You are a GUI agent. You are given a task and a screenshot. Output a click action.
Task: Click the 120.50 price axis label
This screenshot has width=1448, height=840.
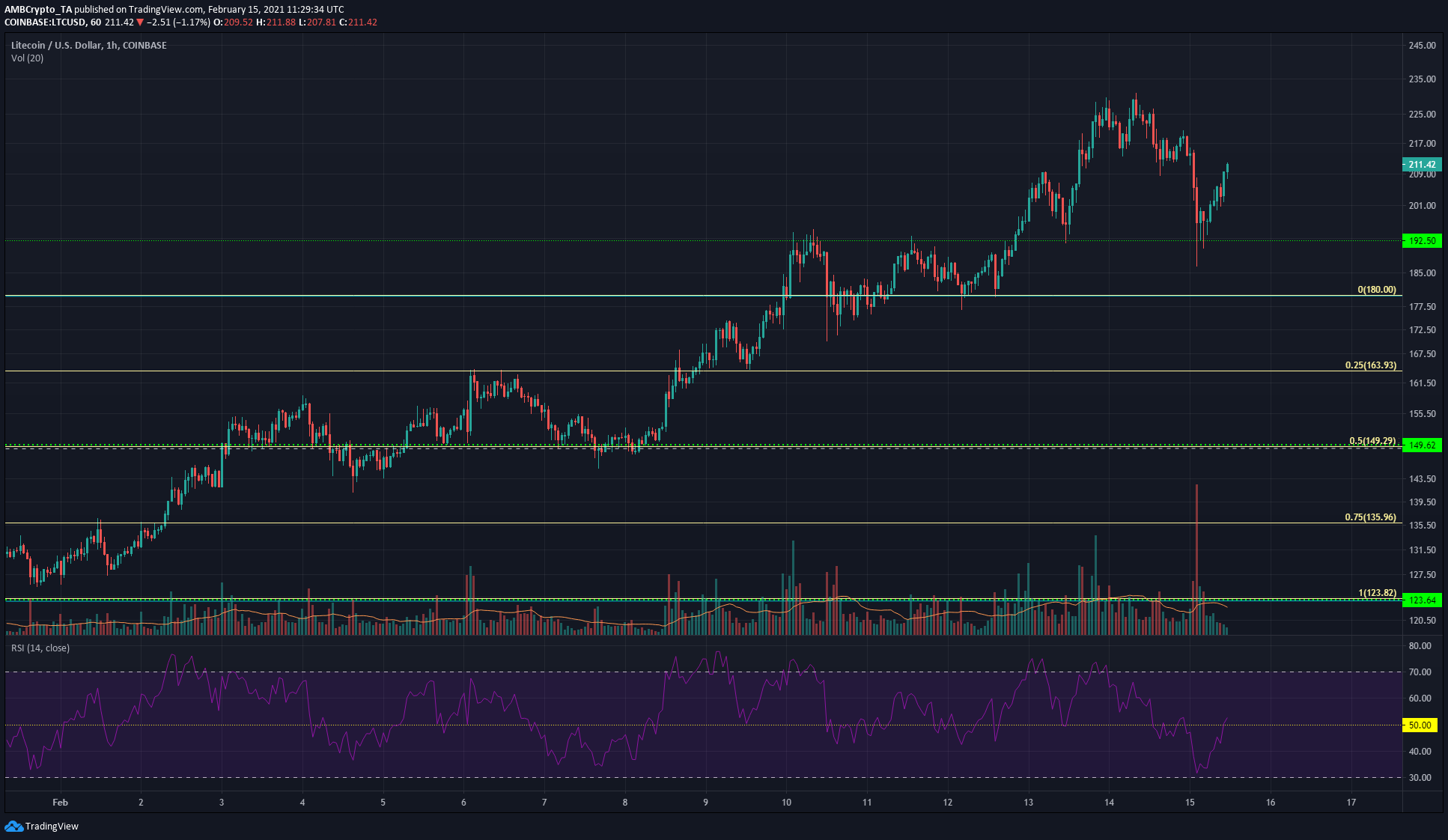1422,621
